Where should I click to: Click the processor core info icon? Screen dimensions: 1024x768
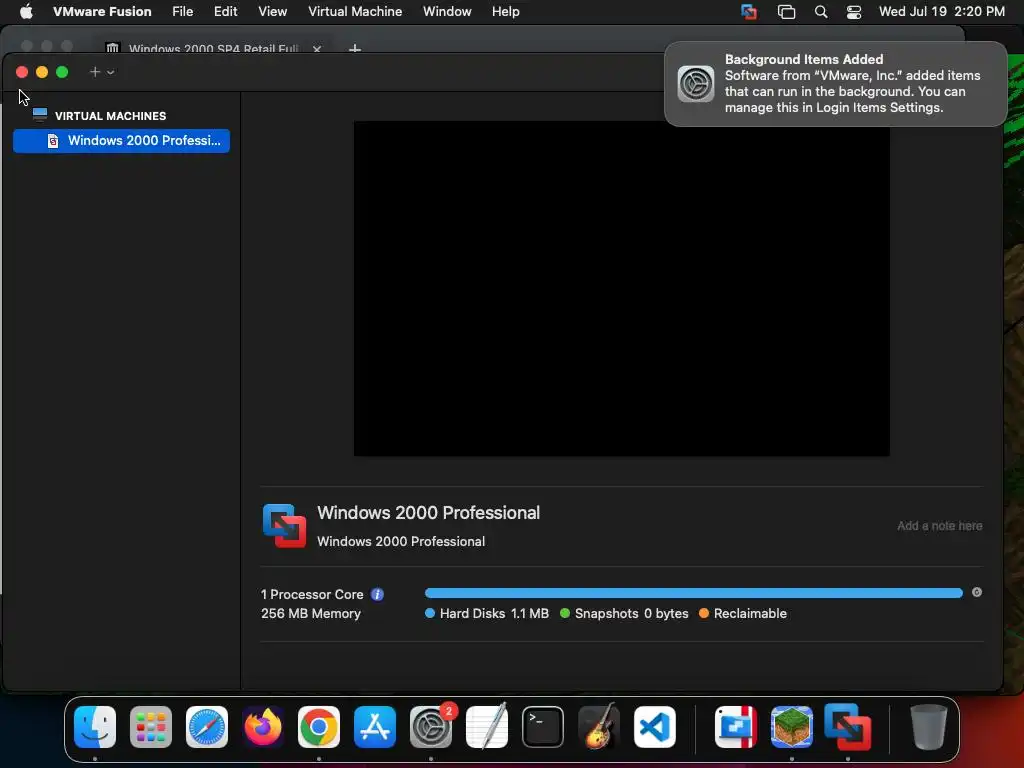point(377,594)
